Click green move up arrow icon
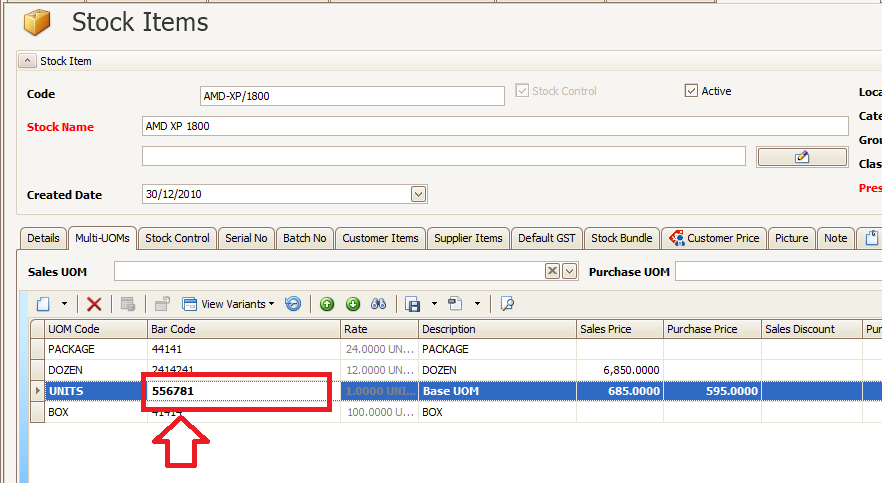The width and height of the screenshot is (882, 483). (x=327, y=304)
